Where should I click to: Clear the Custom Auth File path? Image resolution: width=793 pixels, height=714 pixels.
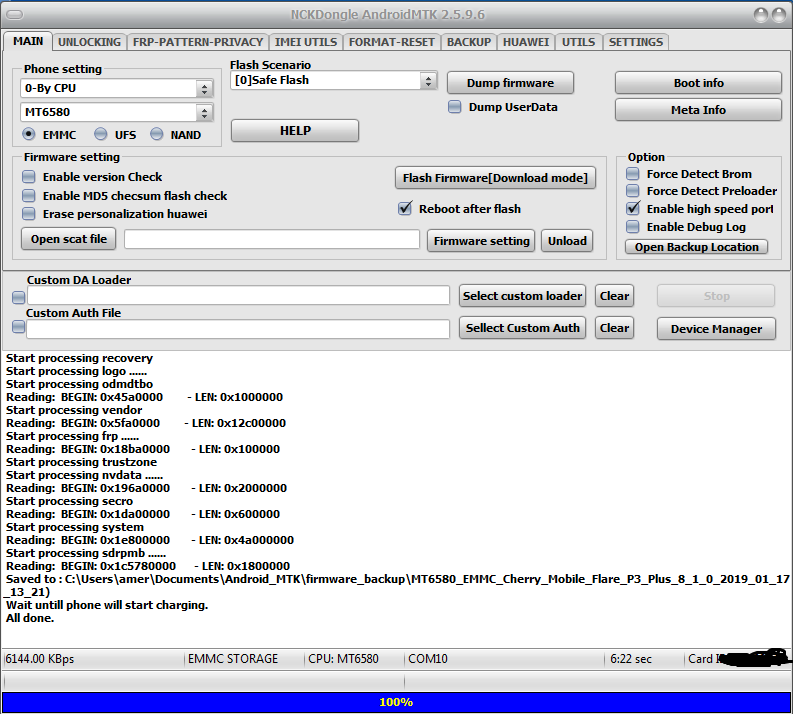tap(614, 328)
